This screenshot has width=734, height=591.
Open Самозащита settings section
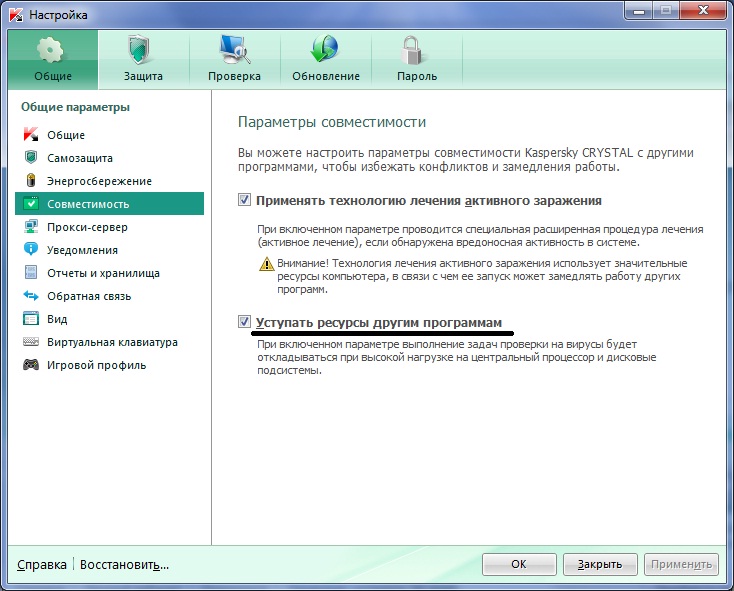(x=110, y=158)
